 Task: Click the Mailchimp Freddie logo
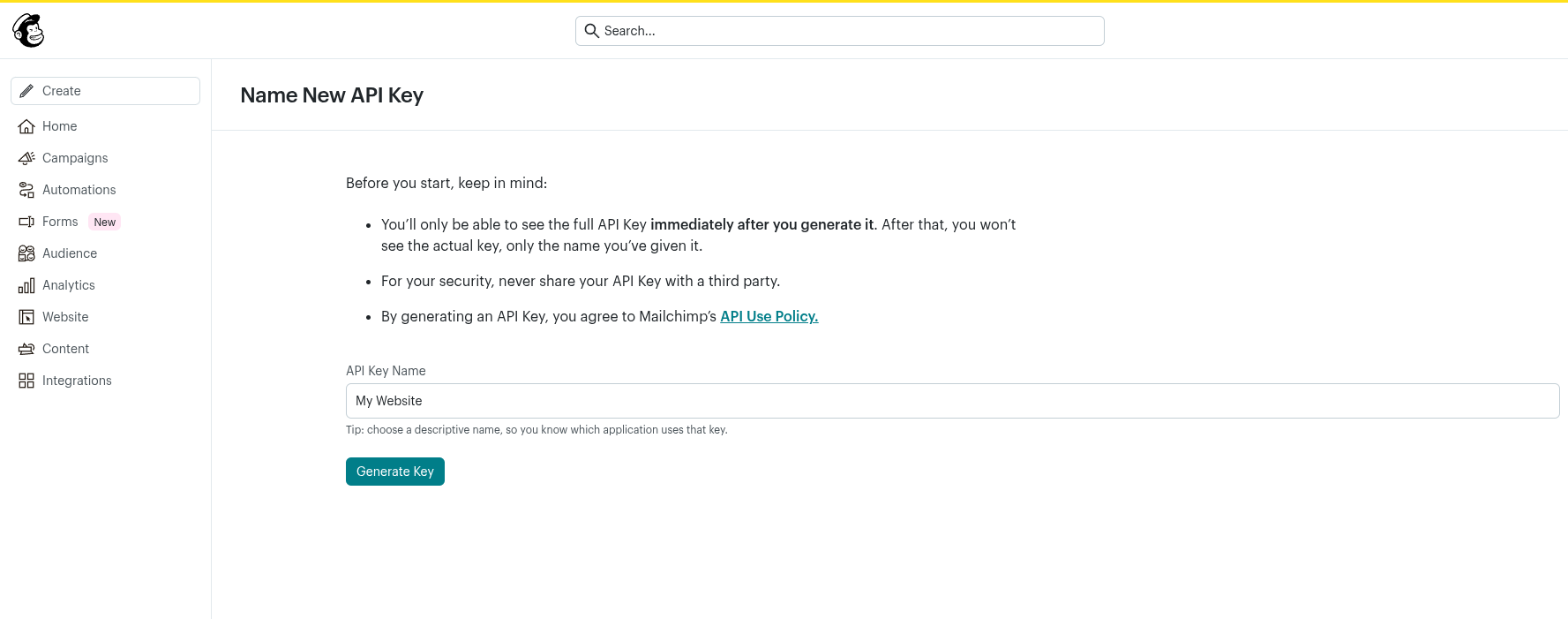28,31
